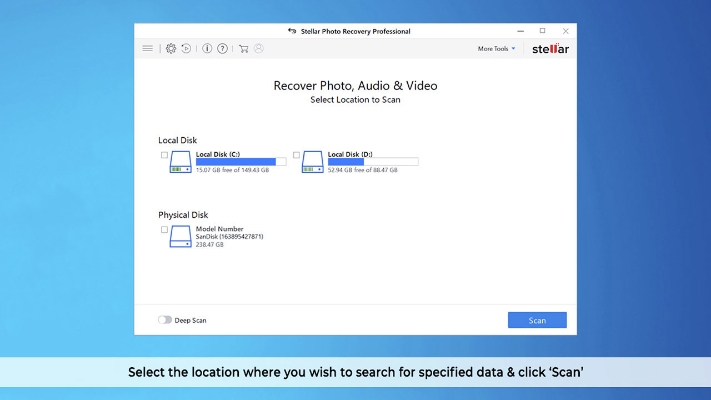Open the information icon
This screenshot has width=711, height=400.
207,49
